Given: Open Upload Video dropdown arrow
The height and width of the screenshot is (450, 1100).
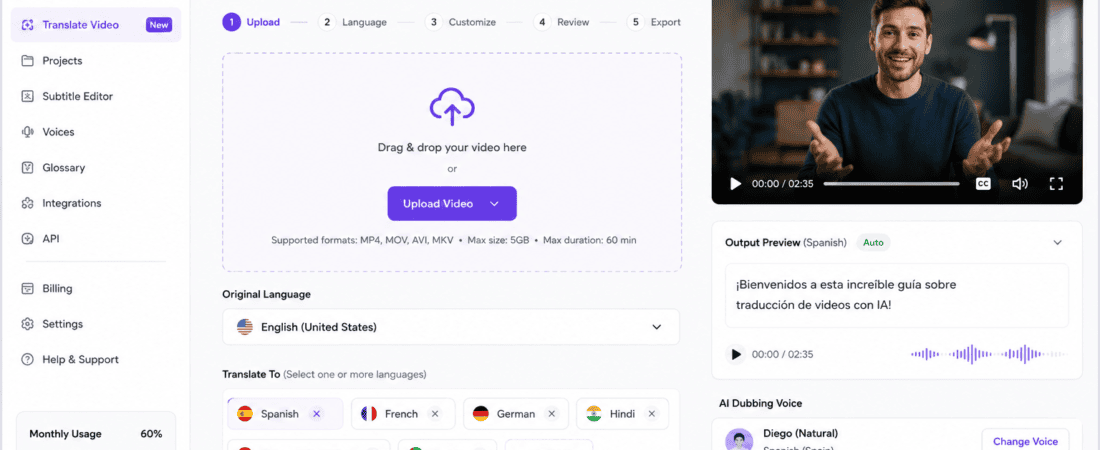Looking at the screenshot, I should [494, 204].
